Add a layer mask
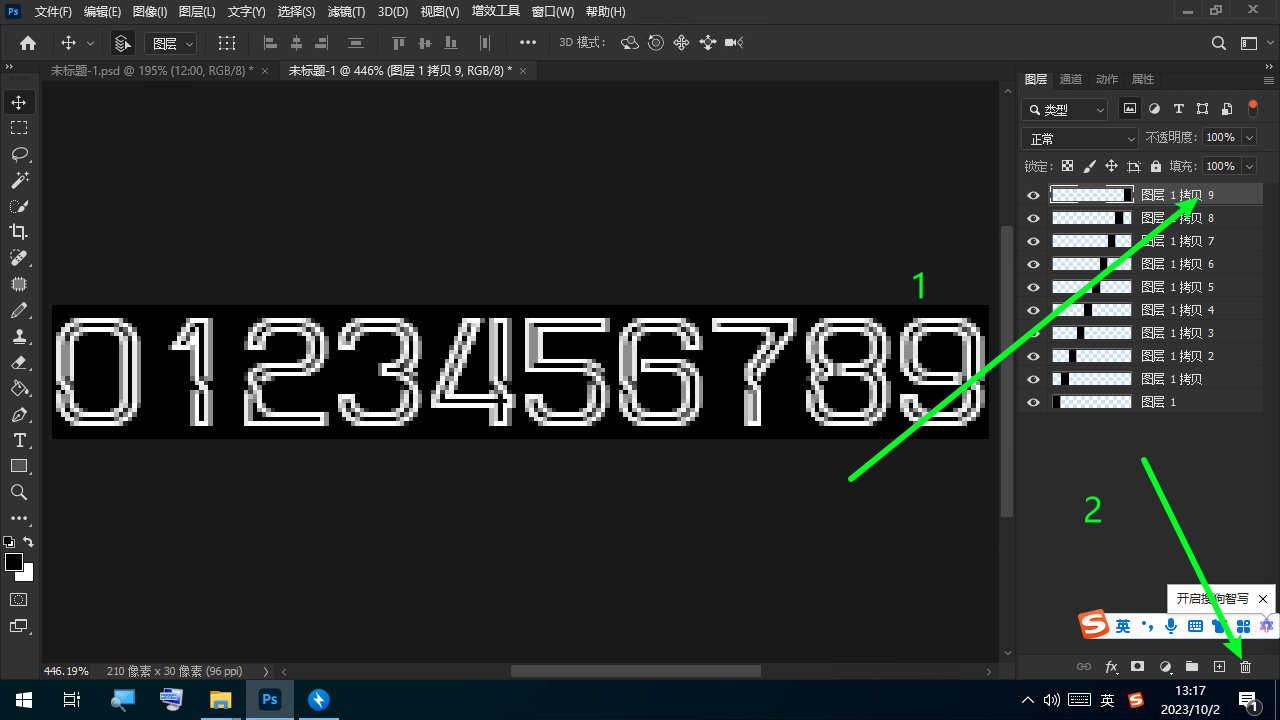The height and width of the screenshot is (720, 1280). (x=1137, y=667)
